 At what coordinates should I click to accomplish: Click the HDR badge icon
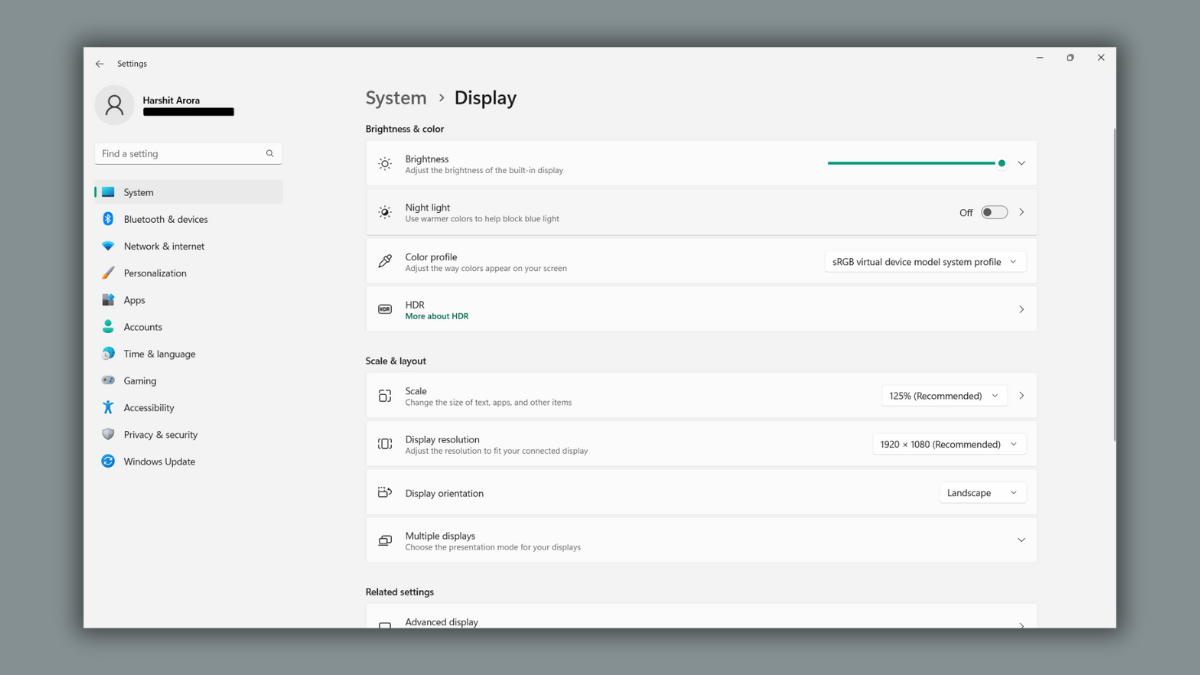385,310
